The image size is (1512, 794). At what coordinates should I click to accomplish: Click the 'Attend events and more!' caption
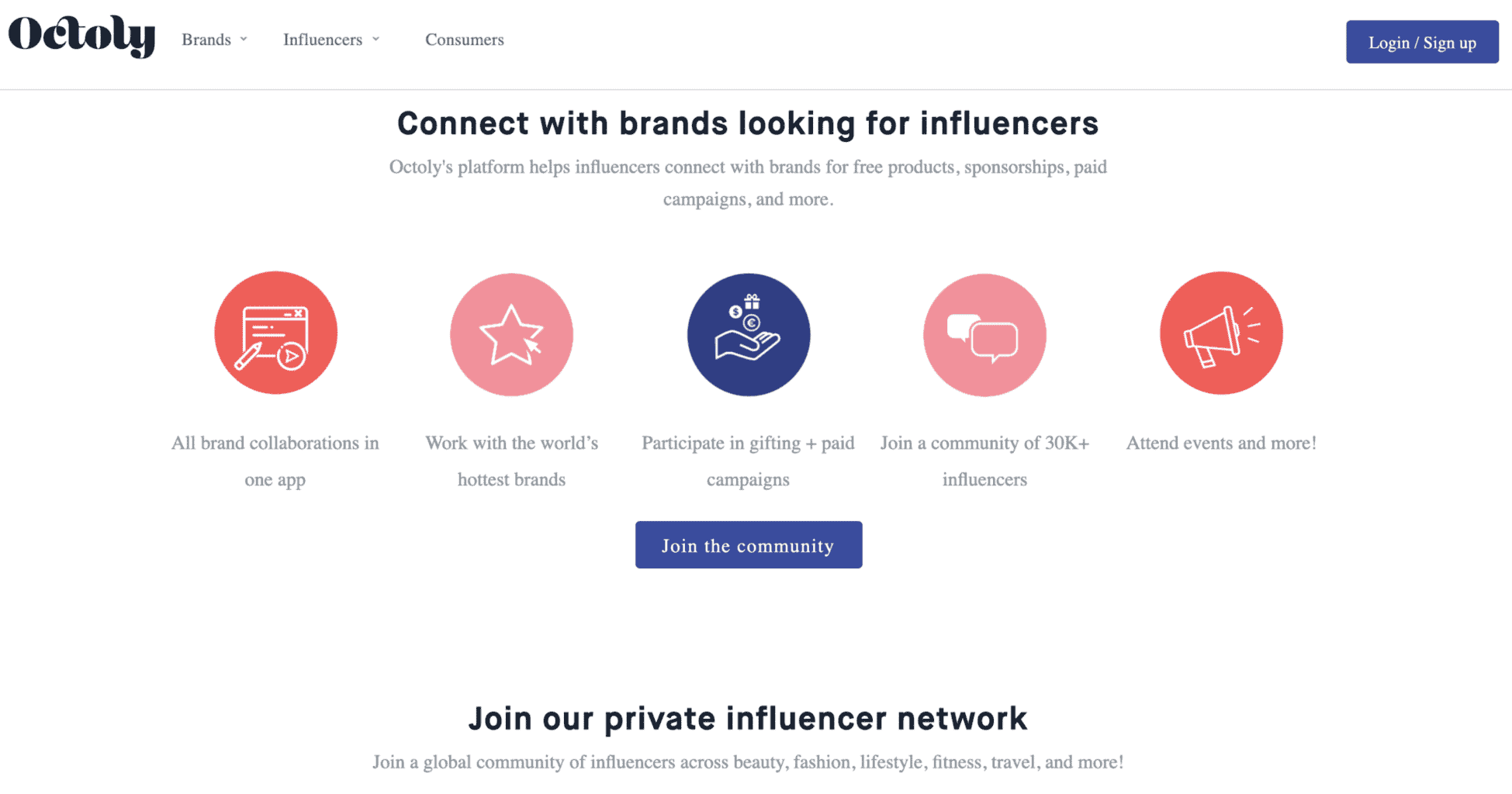tap(1220, 443)
